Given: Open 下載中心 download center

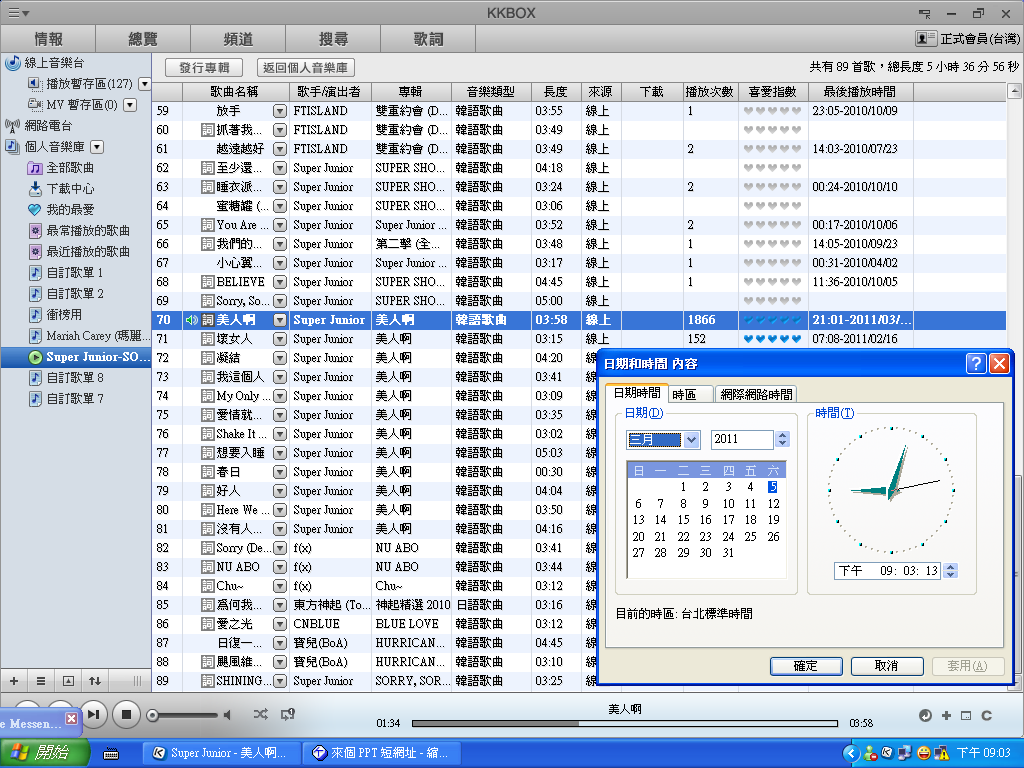Looking at the screenshot, I should (x=35, y=189).
